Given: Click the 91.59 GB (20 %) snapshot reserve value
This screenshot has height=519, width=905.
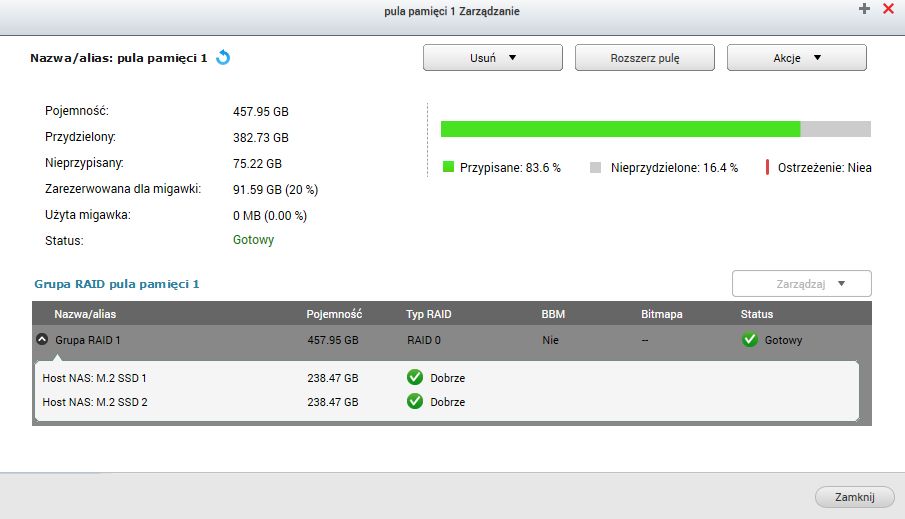Looking at the screenshot, I should tap(275, 189).
